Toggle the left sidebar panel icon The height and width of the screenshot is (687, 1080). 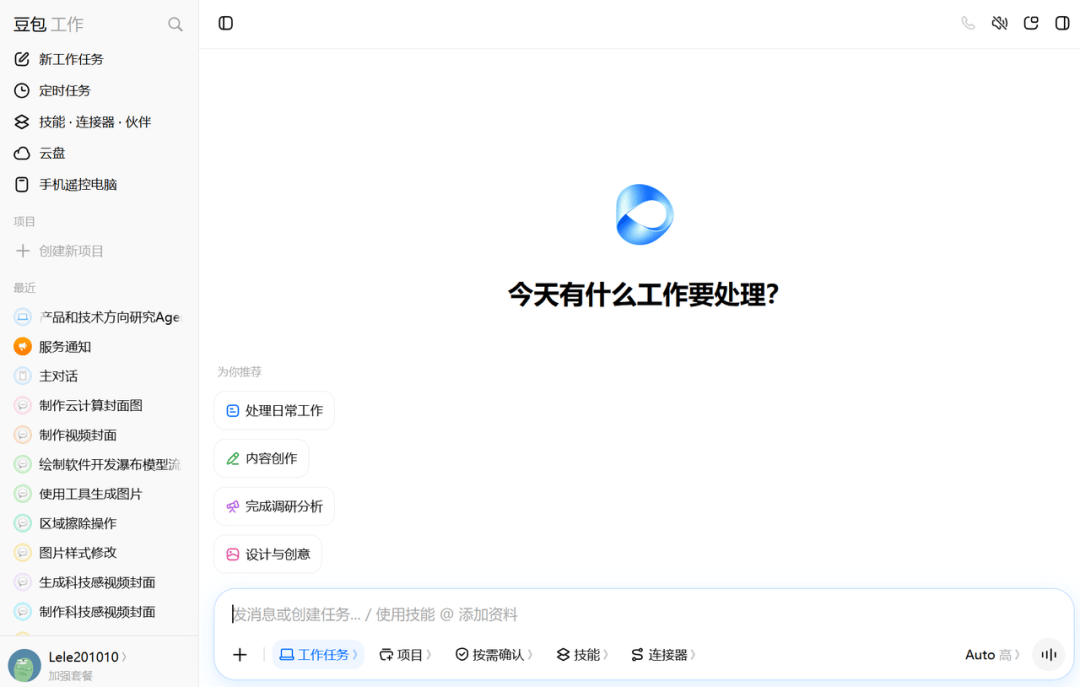pos(226,23)
